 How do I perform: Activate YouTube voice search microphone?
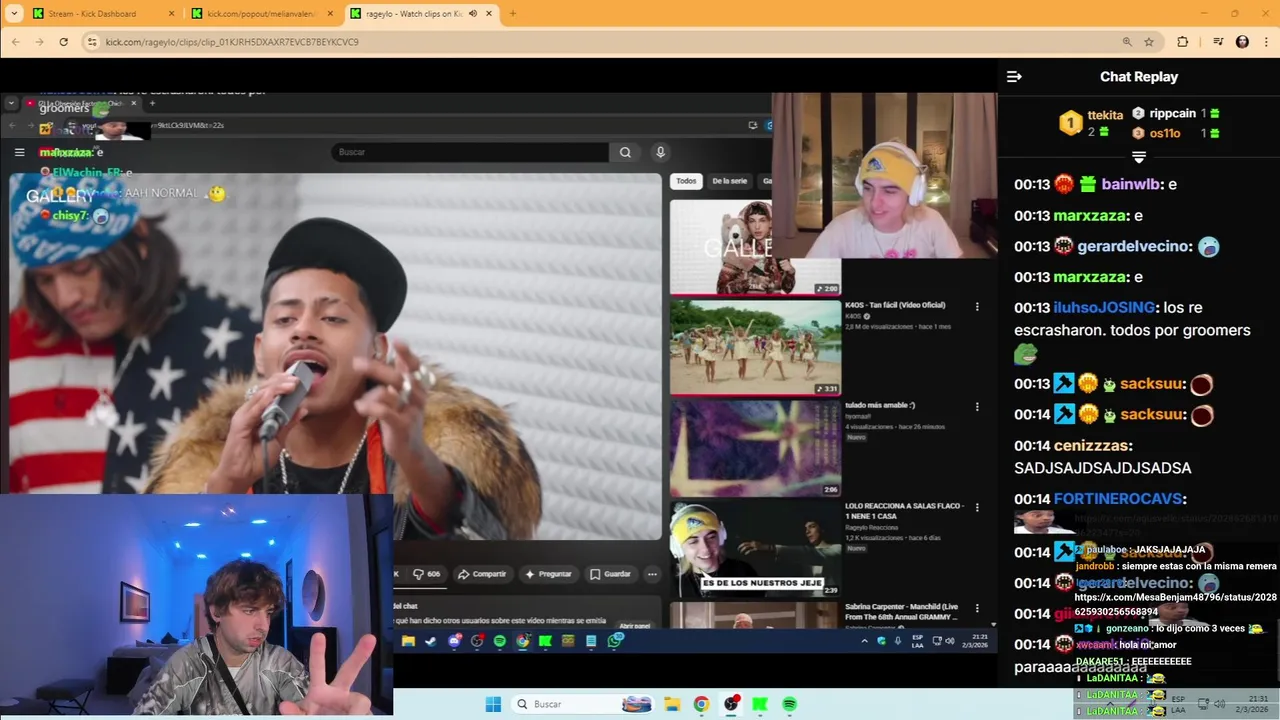point(660,152)
